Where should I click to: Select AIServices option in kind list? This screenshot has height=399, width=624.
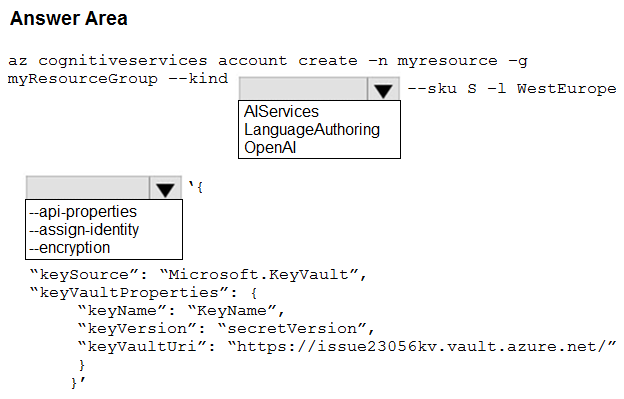click(281, 111)
